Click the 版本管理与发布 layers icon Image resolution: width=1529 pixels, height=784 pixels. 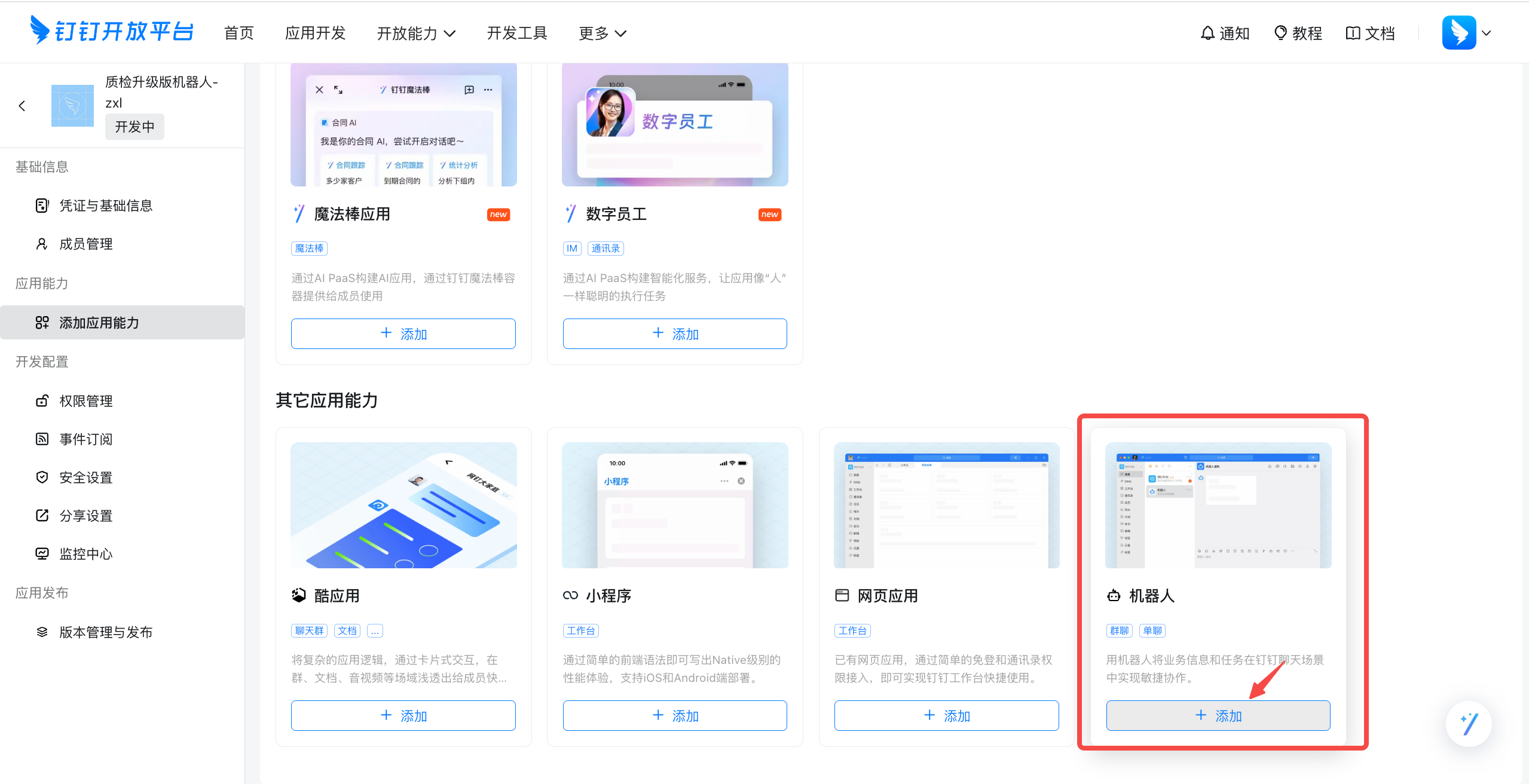pos(42,632)
